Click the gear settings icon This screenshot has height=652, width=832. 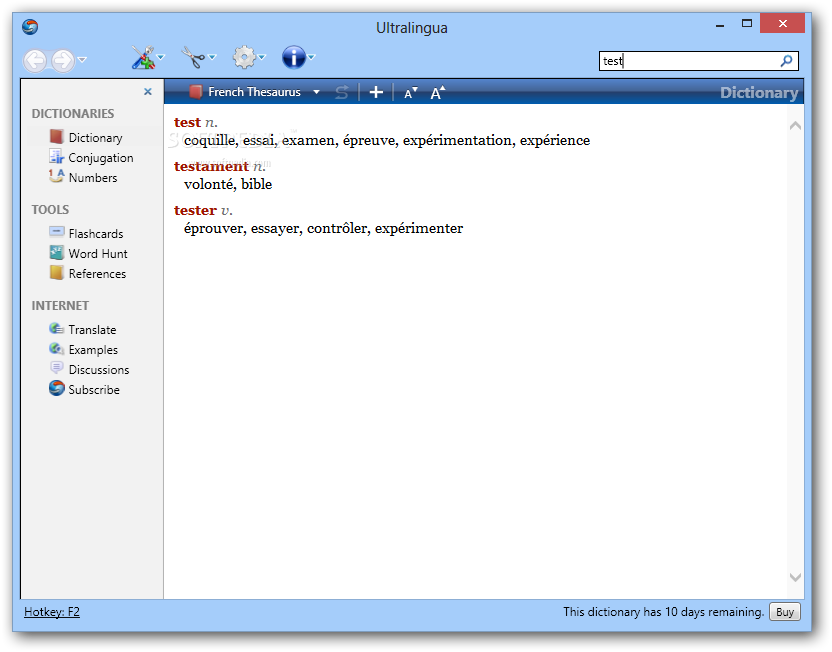[244, 57]
